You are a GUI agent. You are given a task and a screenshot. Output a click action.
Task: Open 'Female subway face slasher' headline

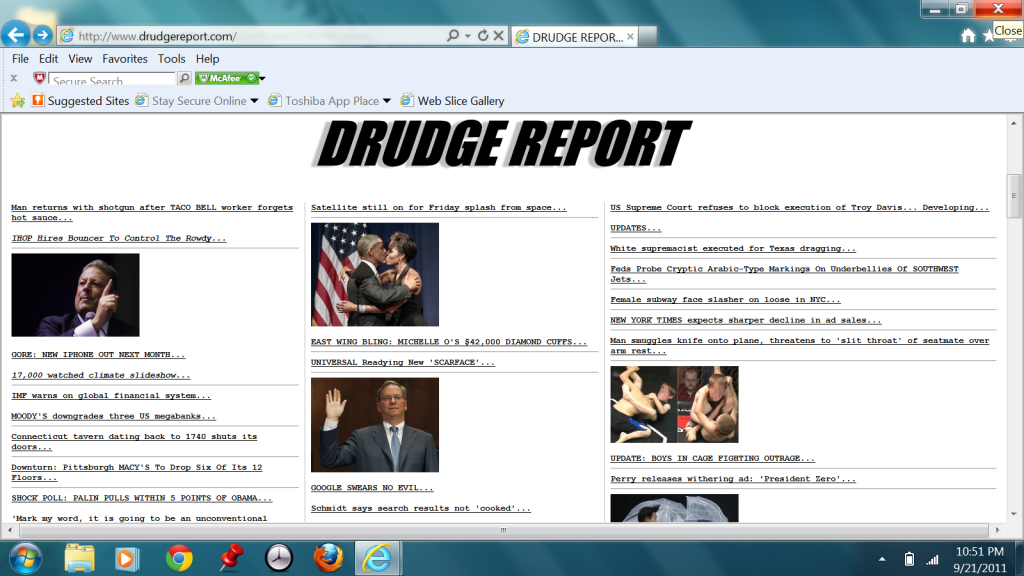click(725, 300)
